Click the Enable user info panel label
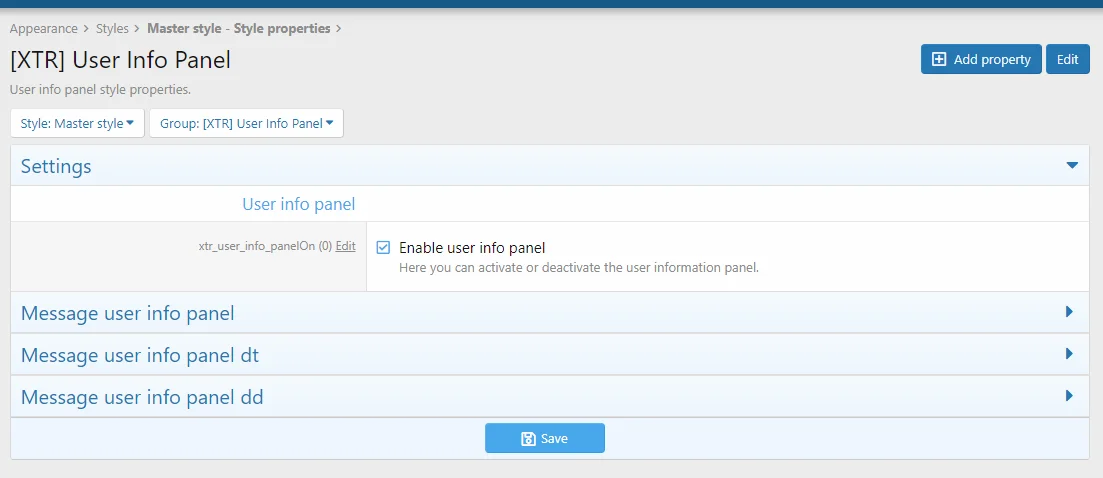This screenshot has height=478, width=1103. pos(472,248)
